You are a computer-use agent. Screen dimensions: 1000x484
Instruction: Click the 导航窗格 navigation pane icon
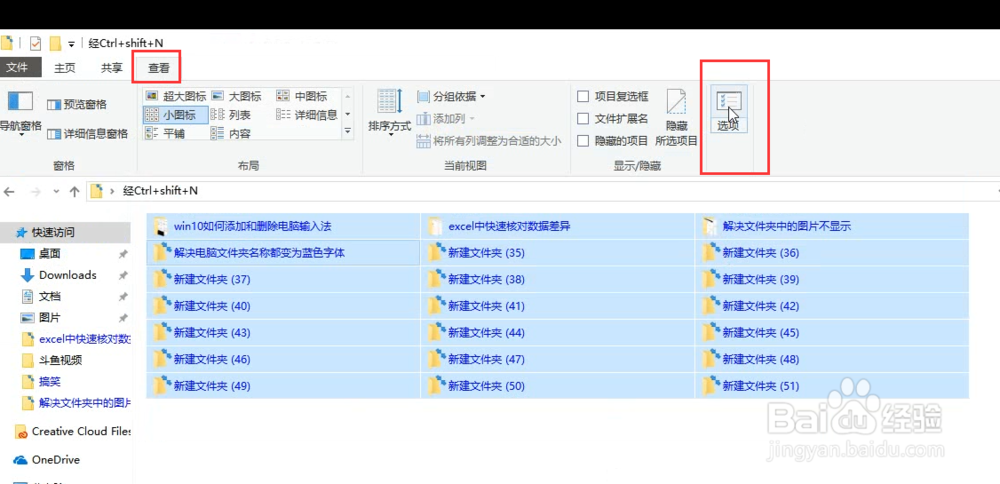point(18,101)
